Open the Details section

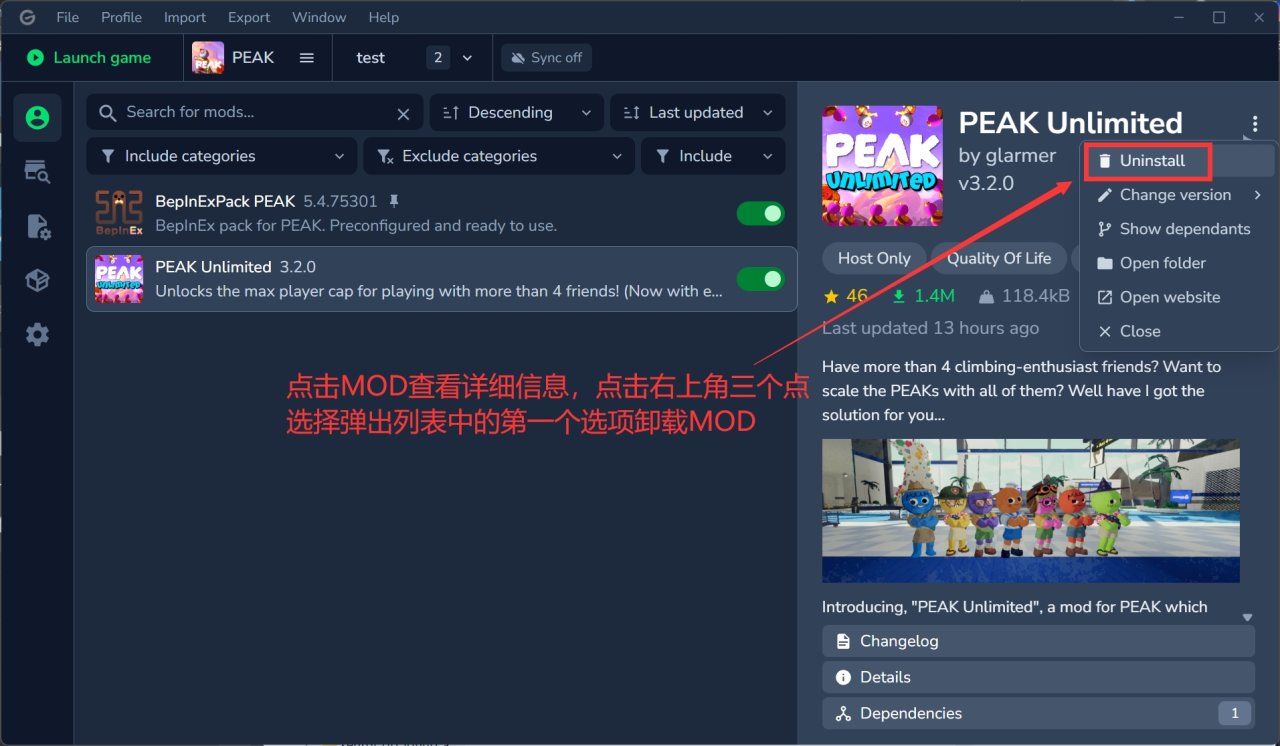coord(1038,677)
